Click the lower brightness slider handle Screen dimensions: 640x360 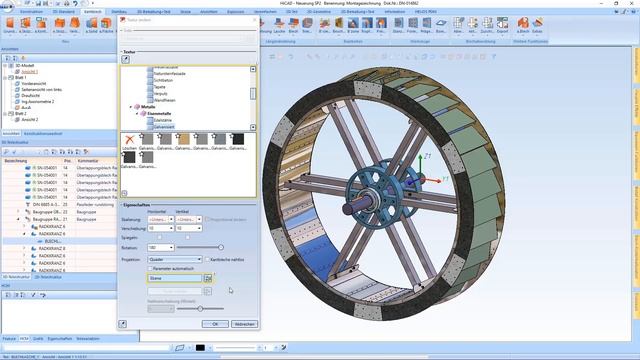200,309
